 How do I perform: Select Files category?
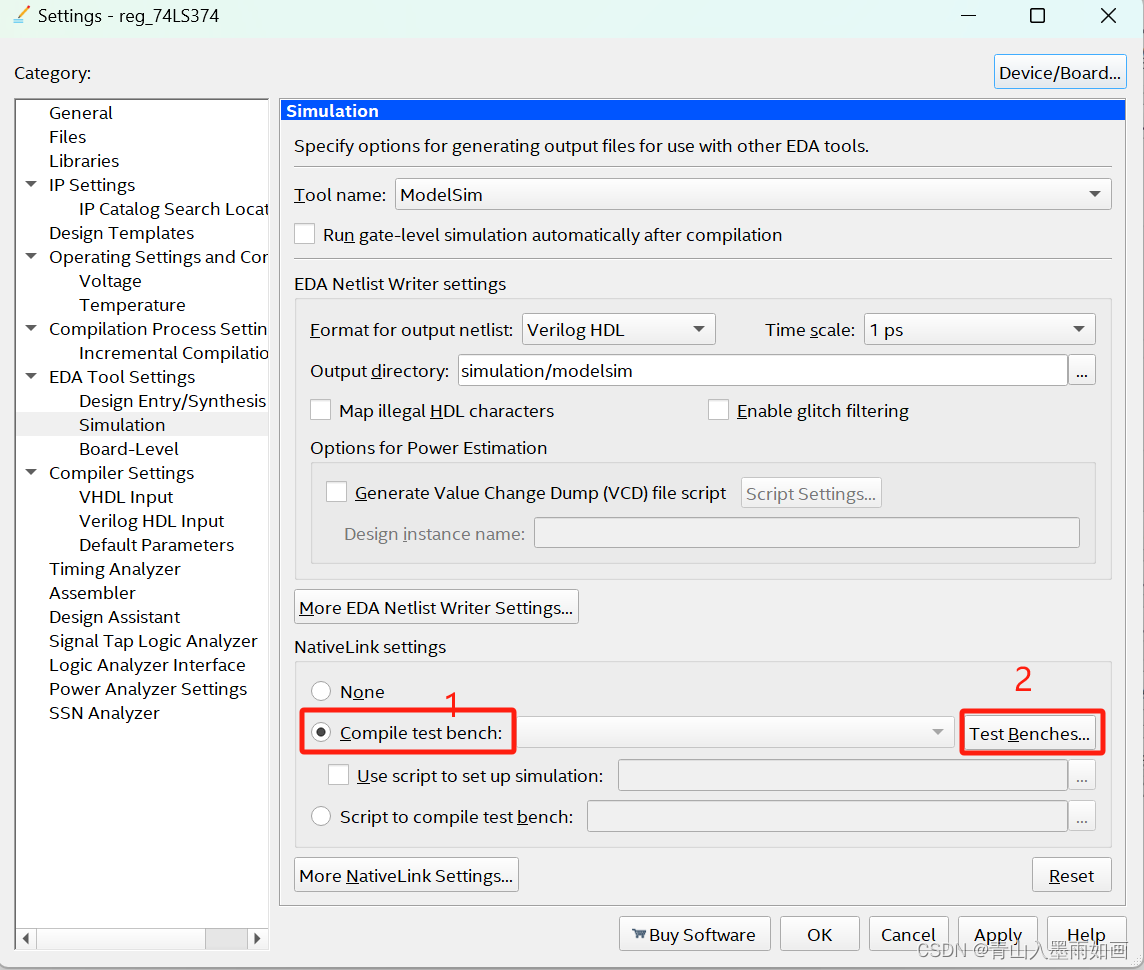68,137
